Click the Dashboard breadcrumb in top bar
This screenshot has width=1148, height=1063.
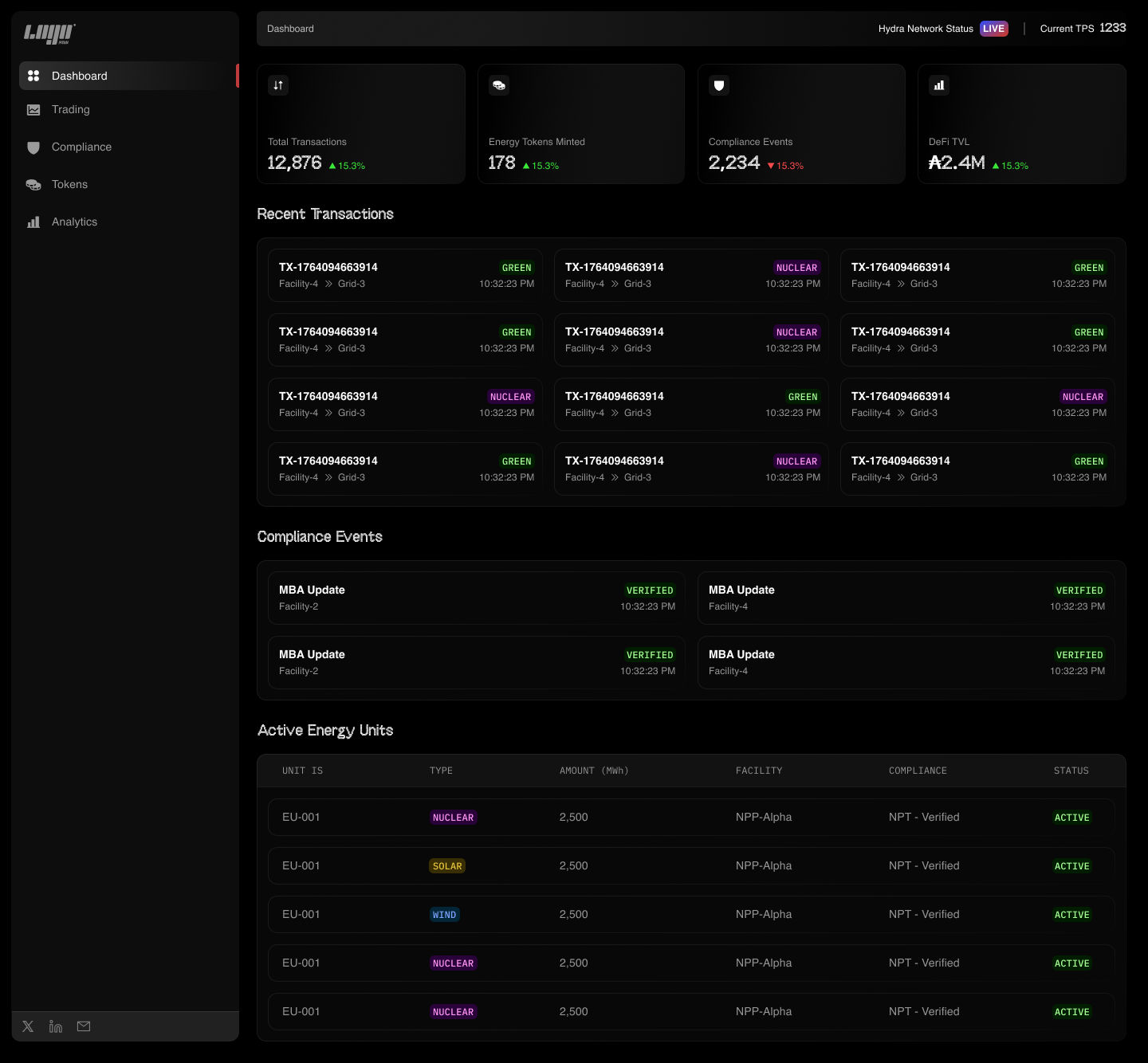point(290,29)
